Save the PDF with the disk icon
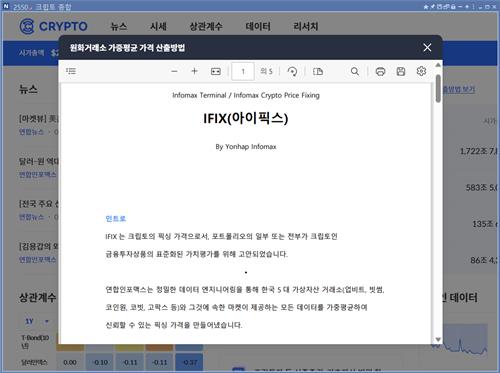The image size is (500, 373). pos(401,71)
